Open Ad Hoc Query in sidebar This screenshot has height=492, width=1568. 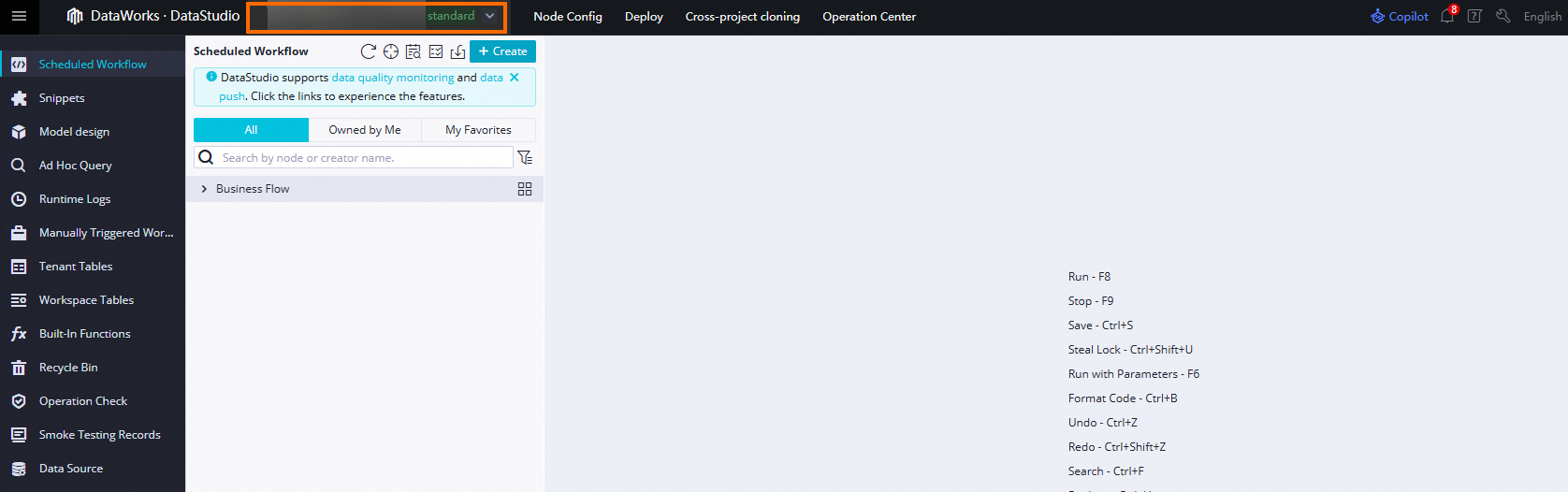(93, 166)
